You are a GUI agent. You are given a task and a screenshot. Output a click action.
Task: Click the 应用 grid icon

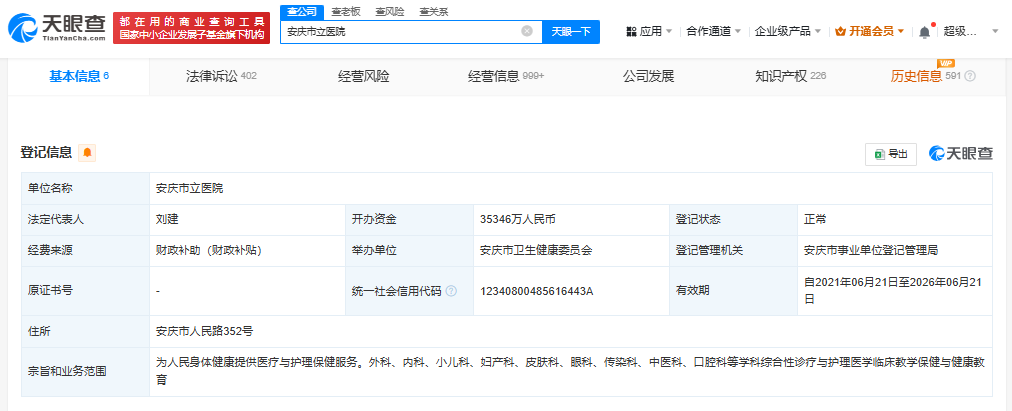coord(631,31)
